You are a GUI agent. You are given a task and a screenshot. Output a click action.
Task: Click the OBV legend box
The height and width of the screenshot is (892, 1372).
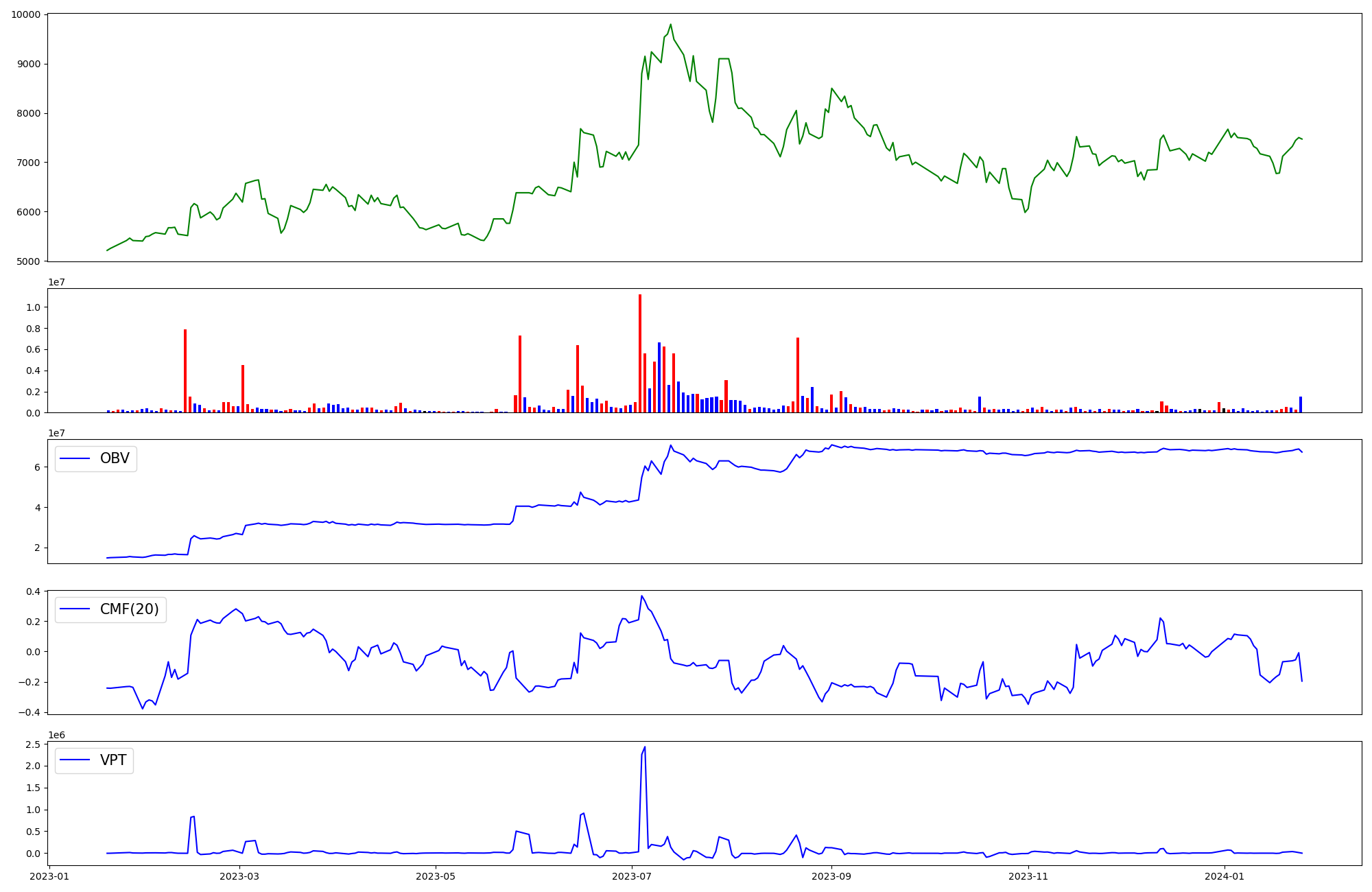[96, 458]
